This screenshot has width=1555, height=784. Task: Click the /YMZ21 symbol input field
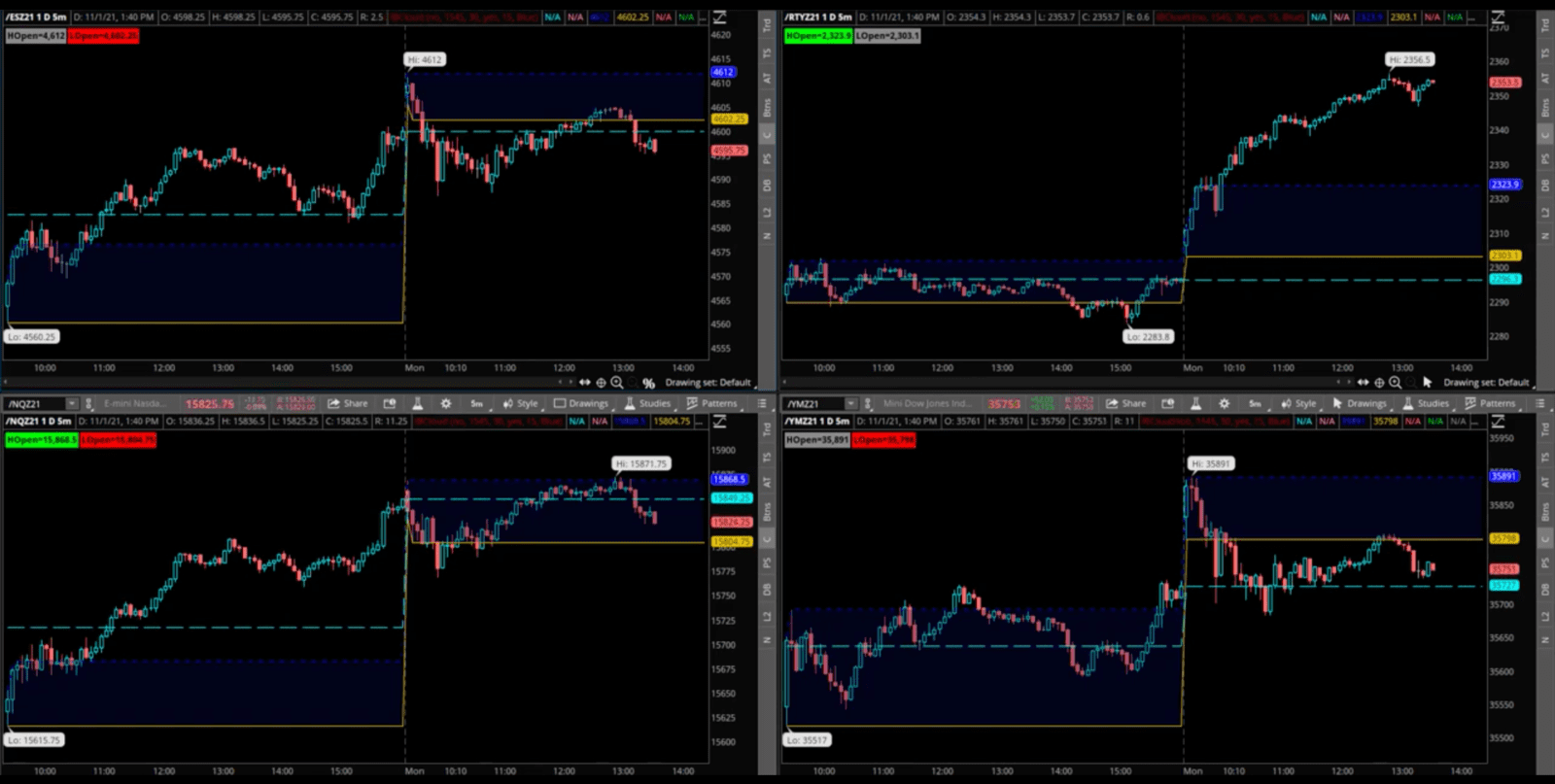coord(813,403)
